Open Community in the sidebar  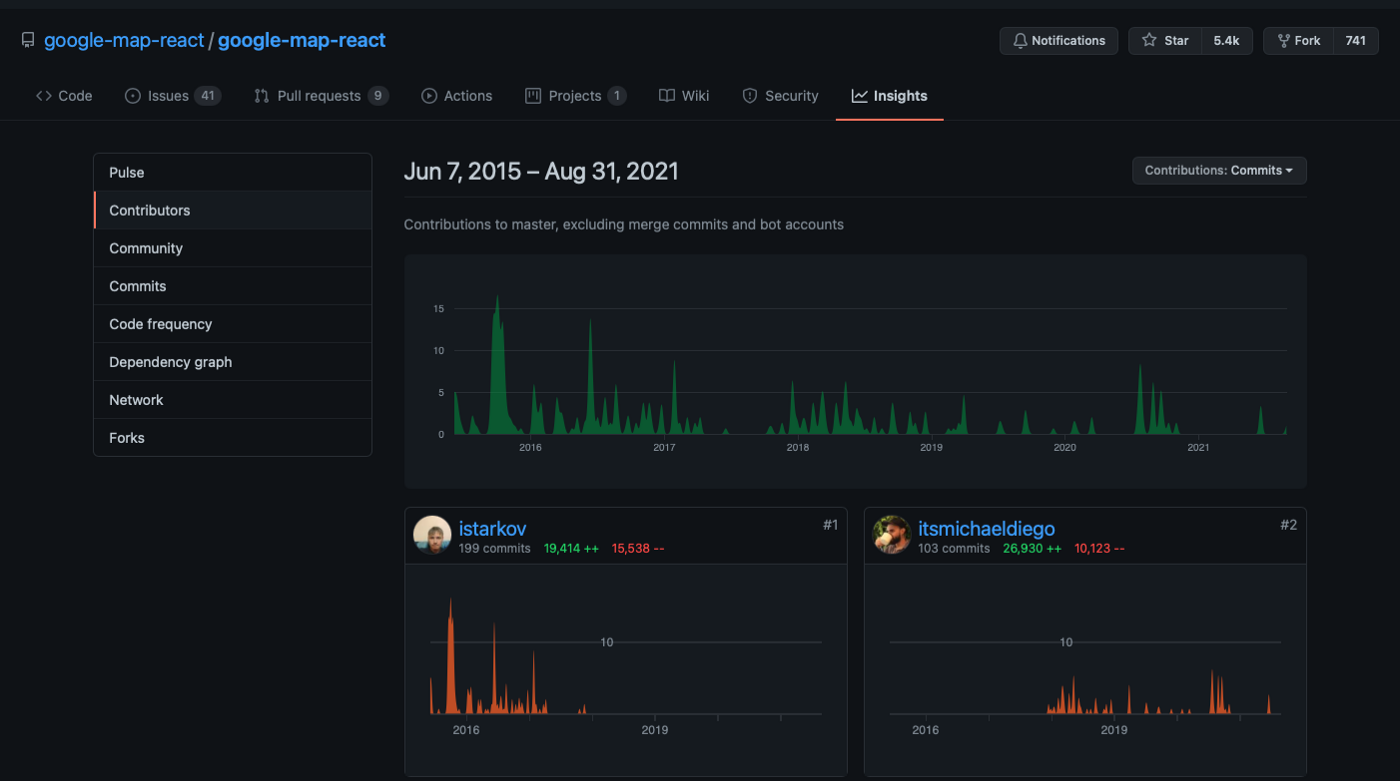tap(233, 248)
